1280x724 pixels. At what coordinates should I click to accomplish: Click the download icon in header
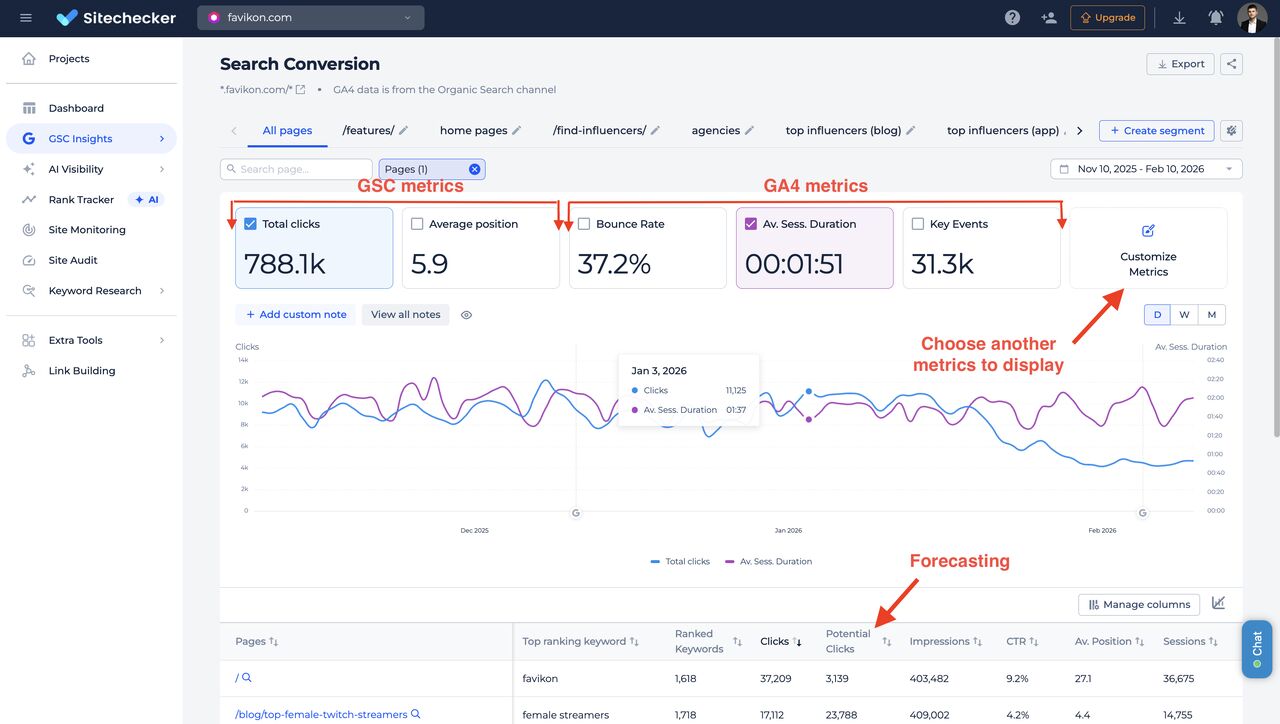point(1179,18)
